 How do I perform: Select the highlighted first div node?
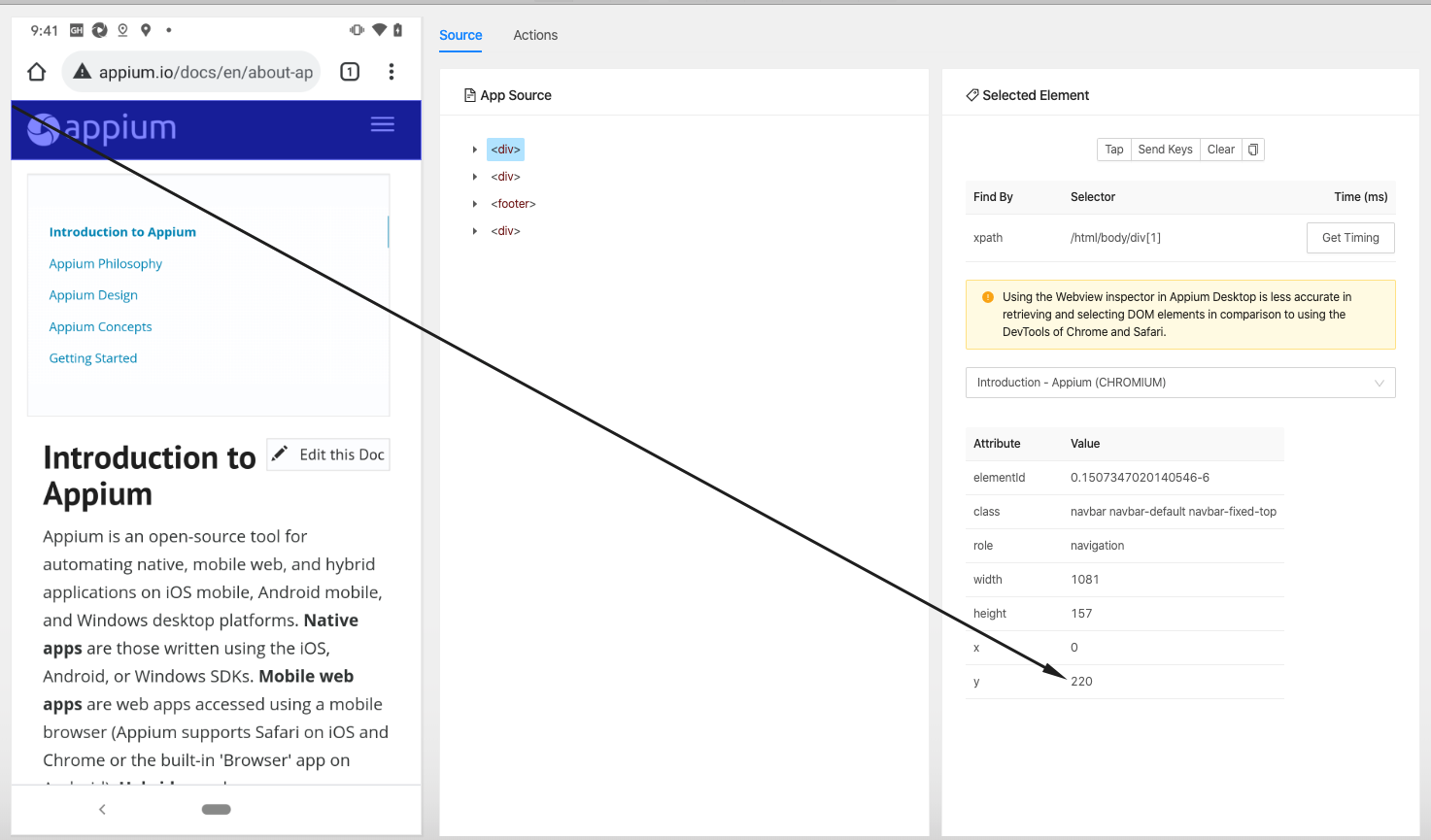[x=505, y=149]
